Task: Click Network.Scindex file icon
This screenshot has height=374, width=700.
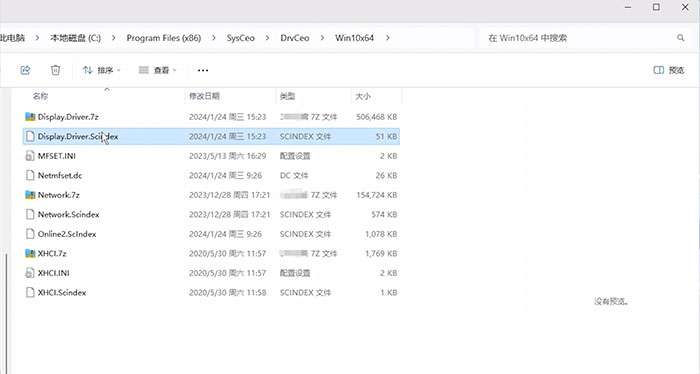Action: 30,214
